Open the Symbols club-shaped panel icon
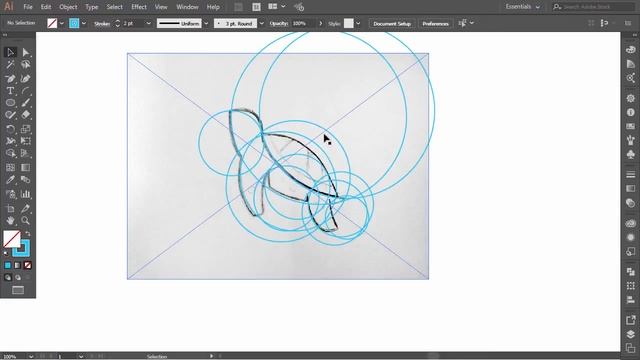The width and height of the screenshot is (640, 360). (631, 154)
